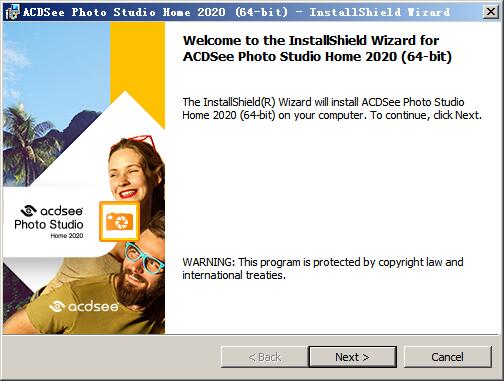Click the "Home 2020" label under Photo Studio
The height and width of the screenshot is (381, 504).
click(67, 236)
